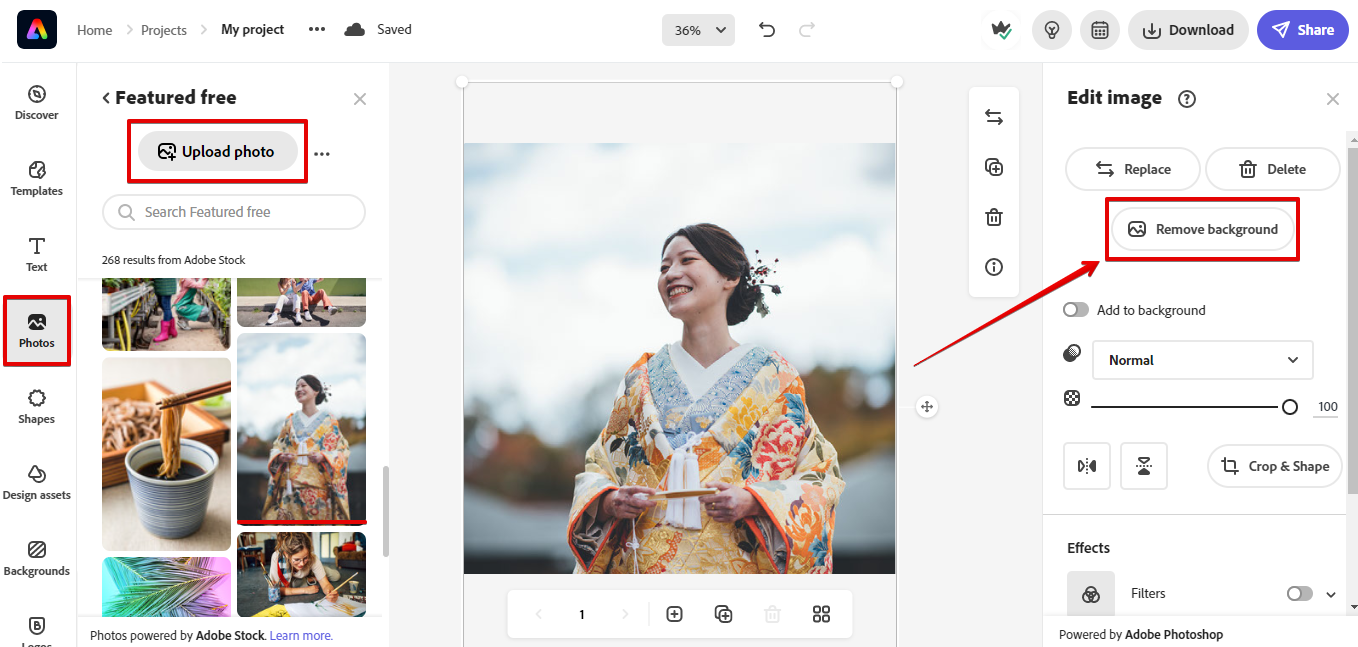Screen dimensions: 1358x647
Task: Enable Add to background toggle
Action: point(1076,310)
